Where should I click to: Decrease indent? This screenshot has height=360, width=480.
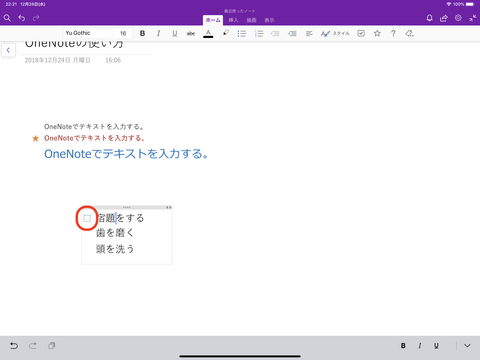(275, 33)
